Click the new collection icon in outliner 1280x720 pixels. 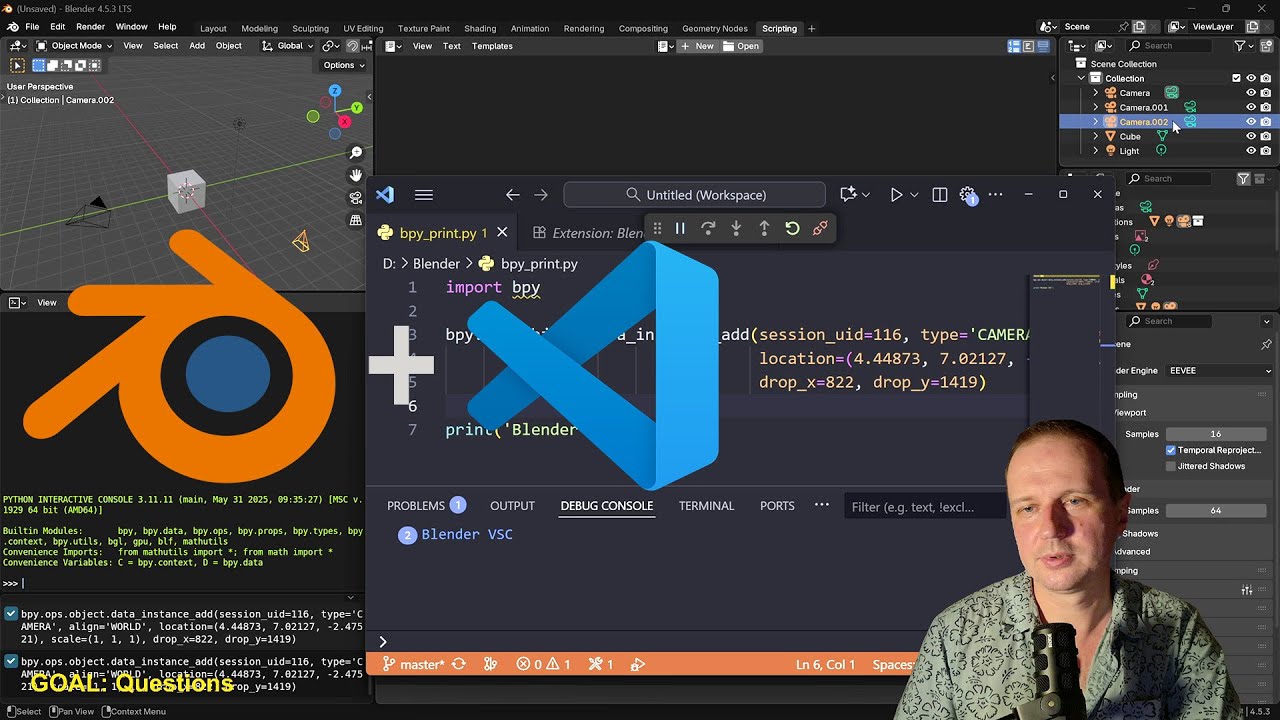[1266, 46]
